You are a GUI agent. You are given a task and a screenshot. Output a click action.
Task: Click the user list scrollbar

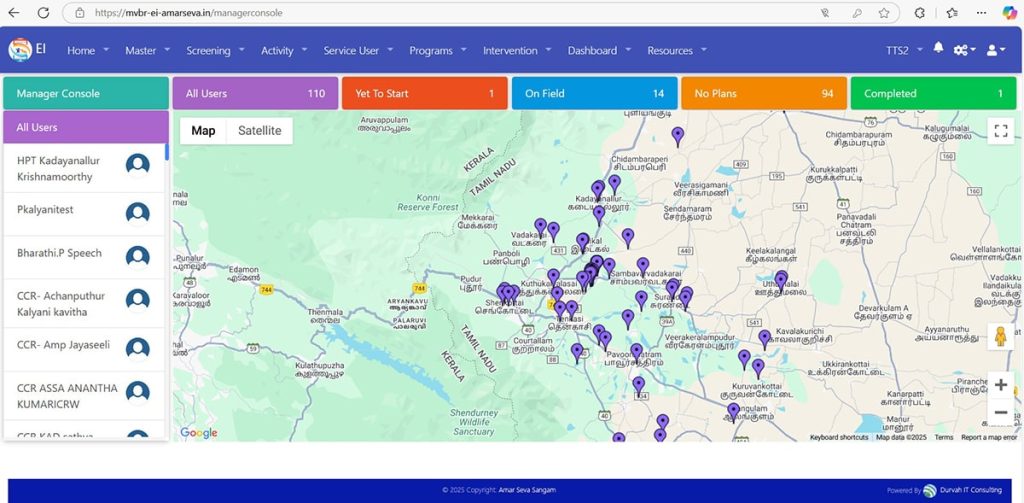[166, 152]
